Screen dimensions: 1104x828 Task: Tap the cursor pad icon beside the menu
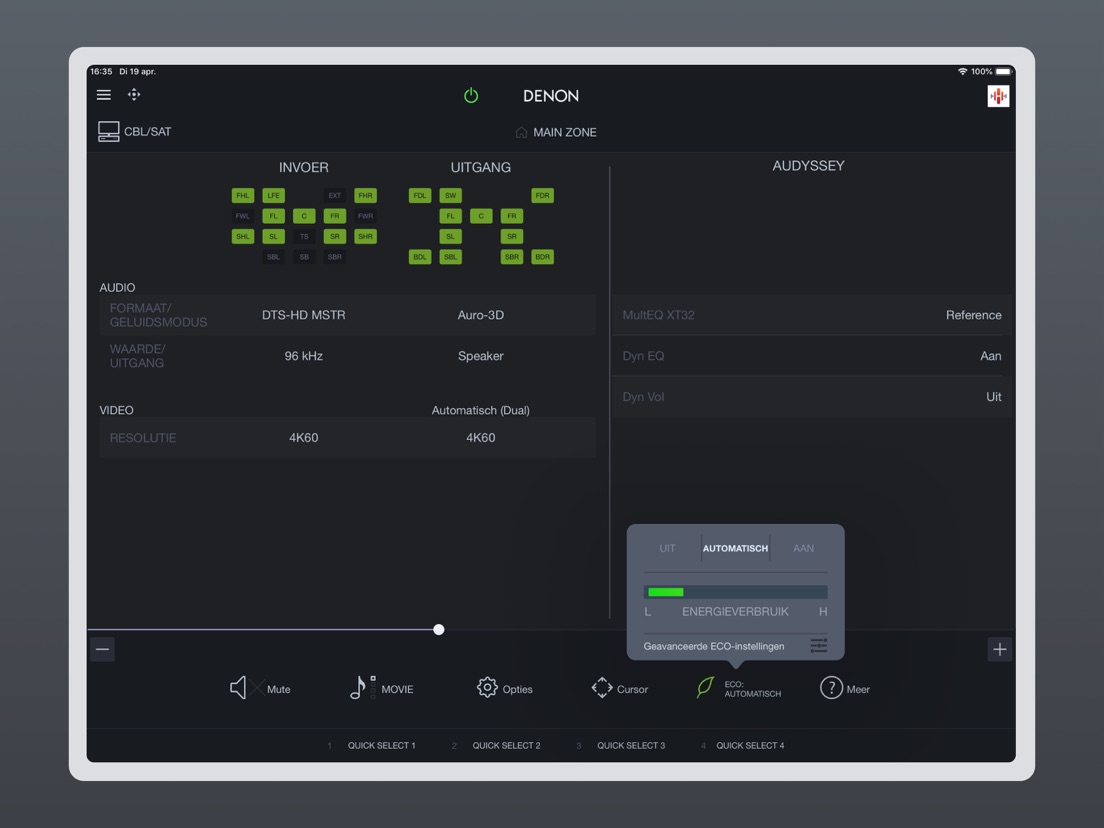(134, 94)
